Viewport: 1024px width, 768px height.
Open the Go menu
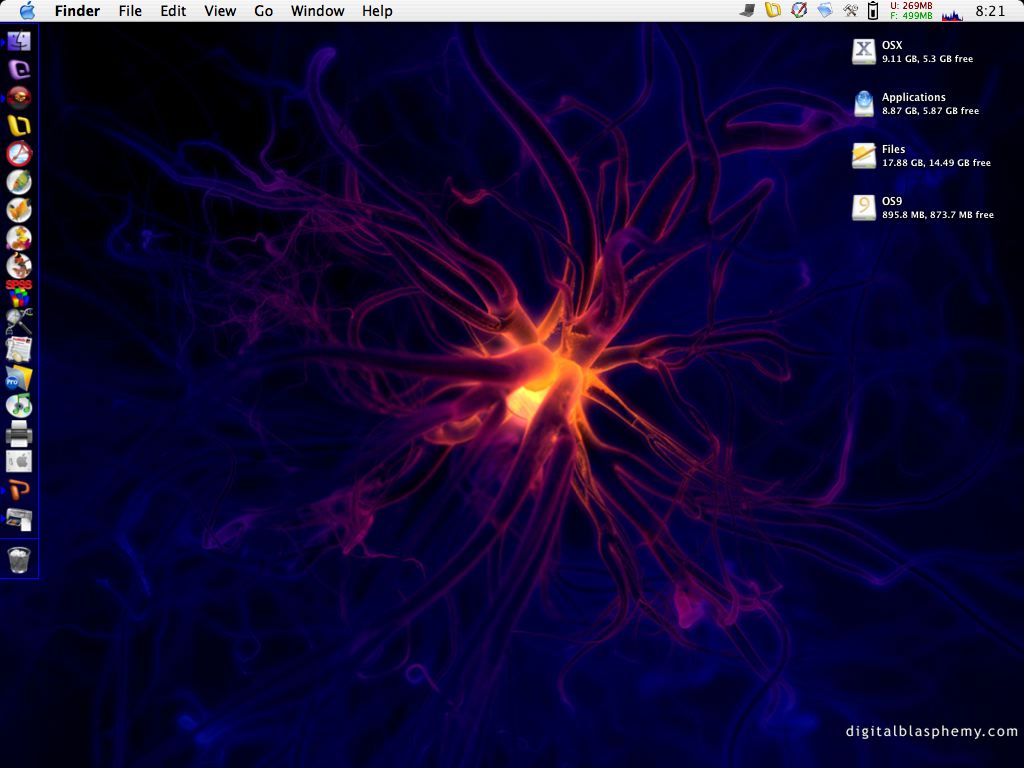pyautogui.click(x=264, y=11)
